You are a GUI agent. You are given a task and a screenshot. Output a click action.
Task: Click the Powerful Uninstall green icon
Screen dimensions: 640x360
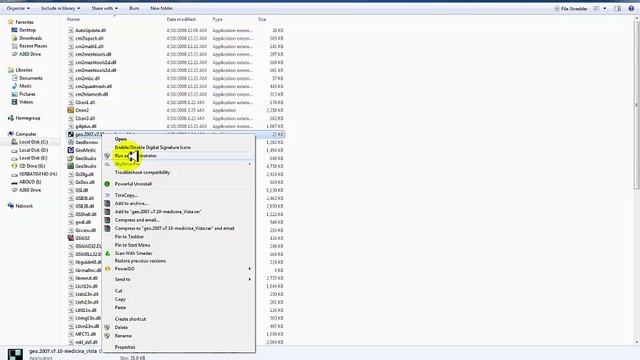point(107,184)
